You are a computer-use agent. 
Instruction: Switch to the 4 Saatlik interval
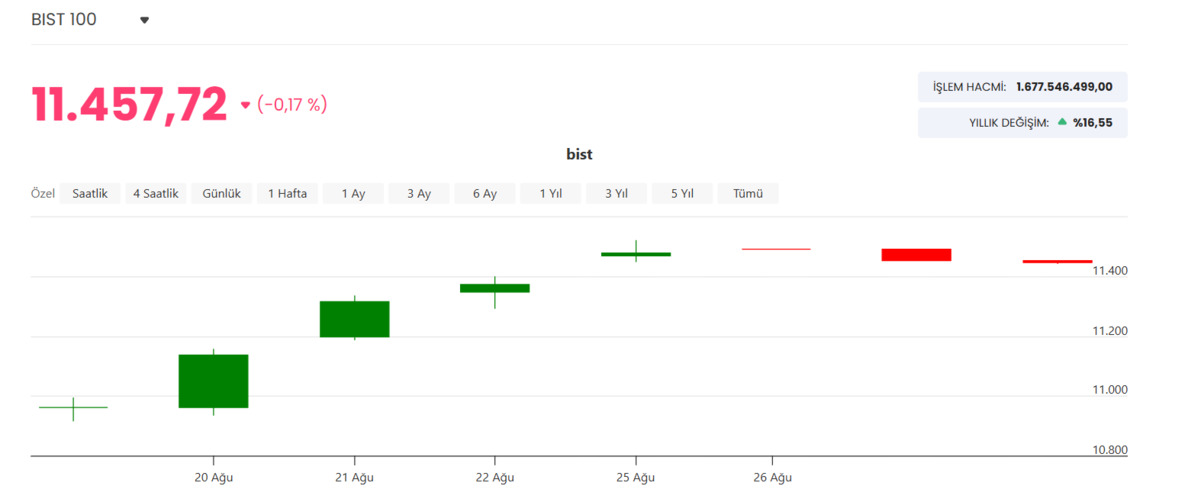(x=156, y=194)
